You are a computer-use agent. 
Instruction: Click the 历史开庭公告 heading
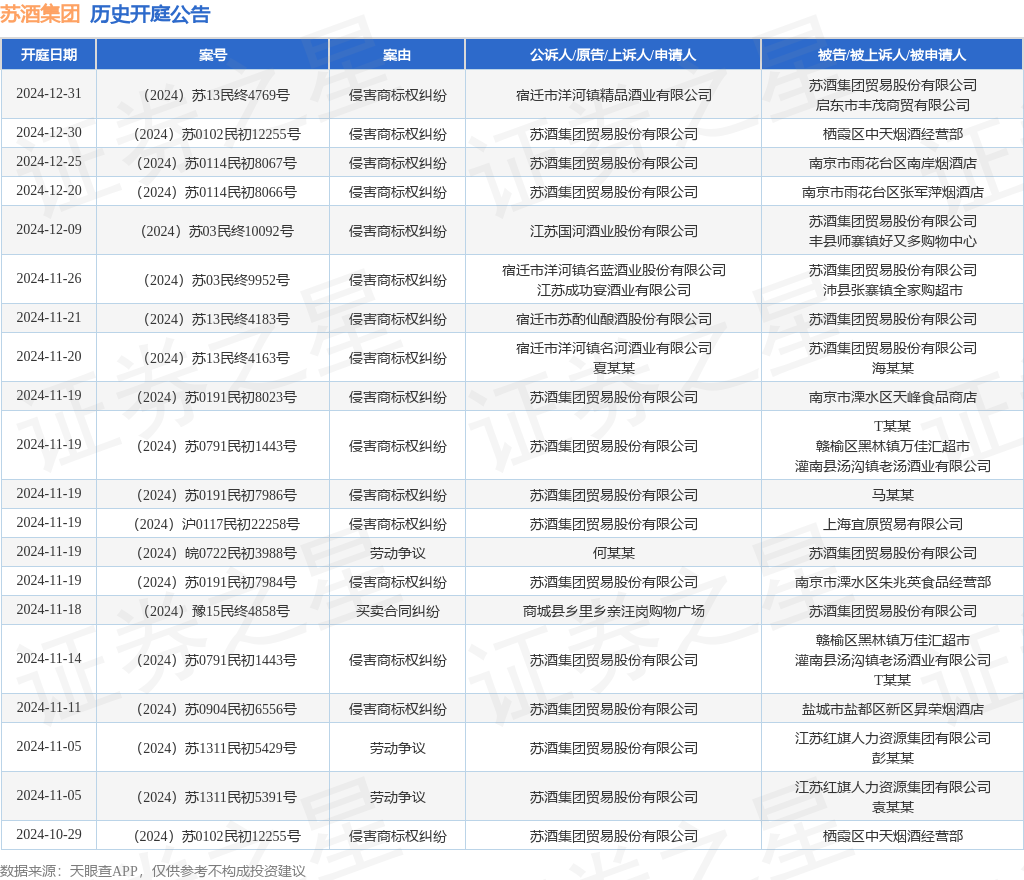coord(150,14)
